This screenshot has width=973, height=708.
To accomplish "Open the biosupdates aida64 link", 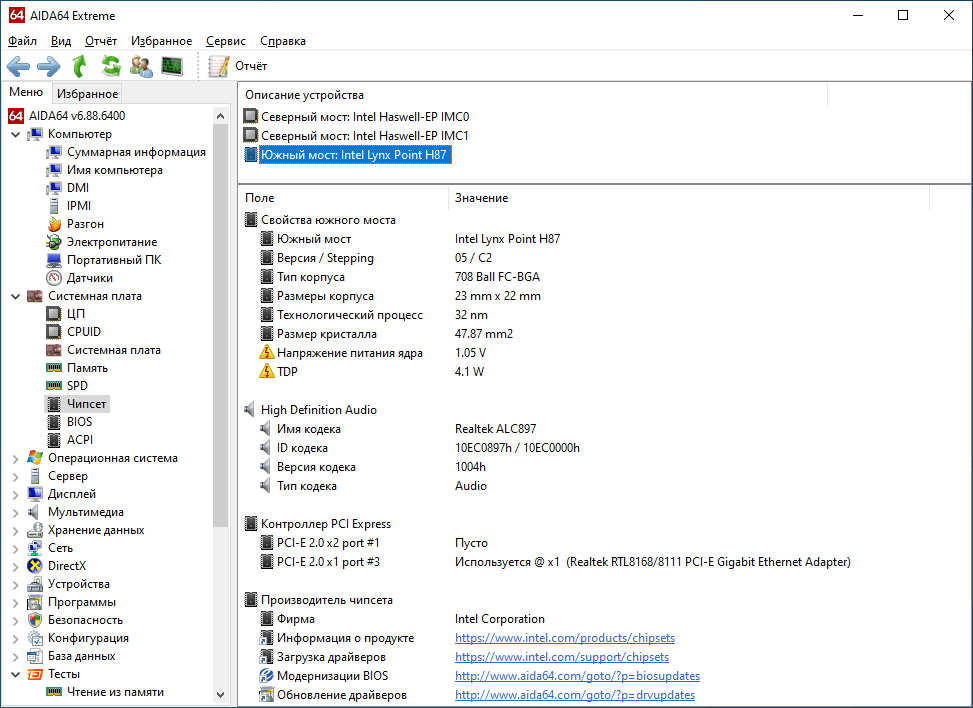I will click(x=577, y=676).
